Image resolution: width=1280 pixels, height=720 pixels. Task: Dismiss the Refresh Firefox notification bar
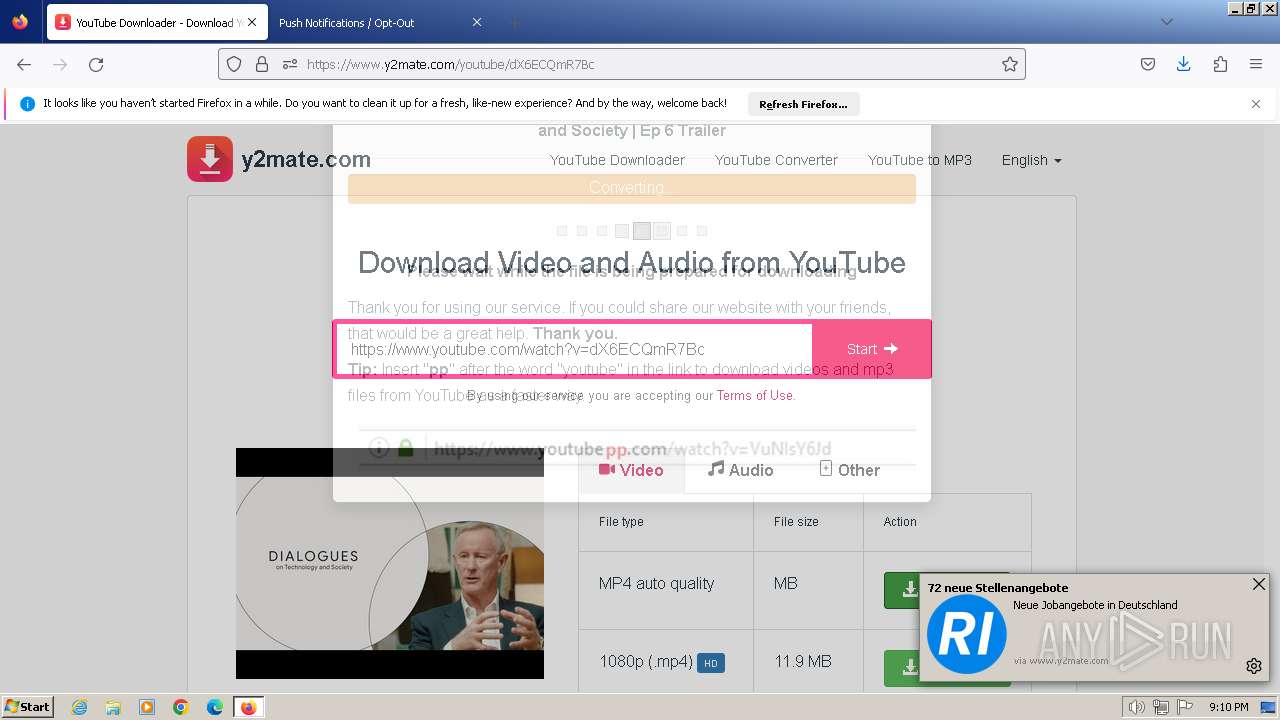point(1256,104)
